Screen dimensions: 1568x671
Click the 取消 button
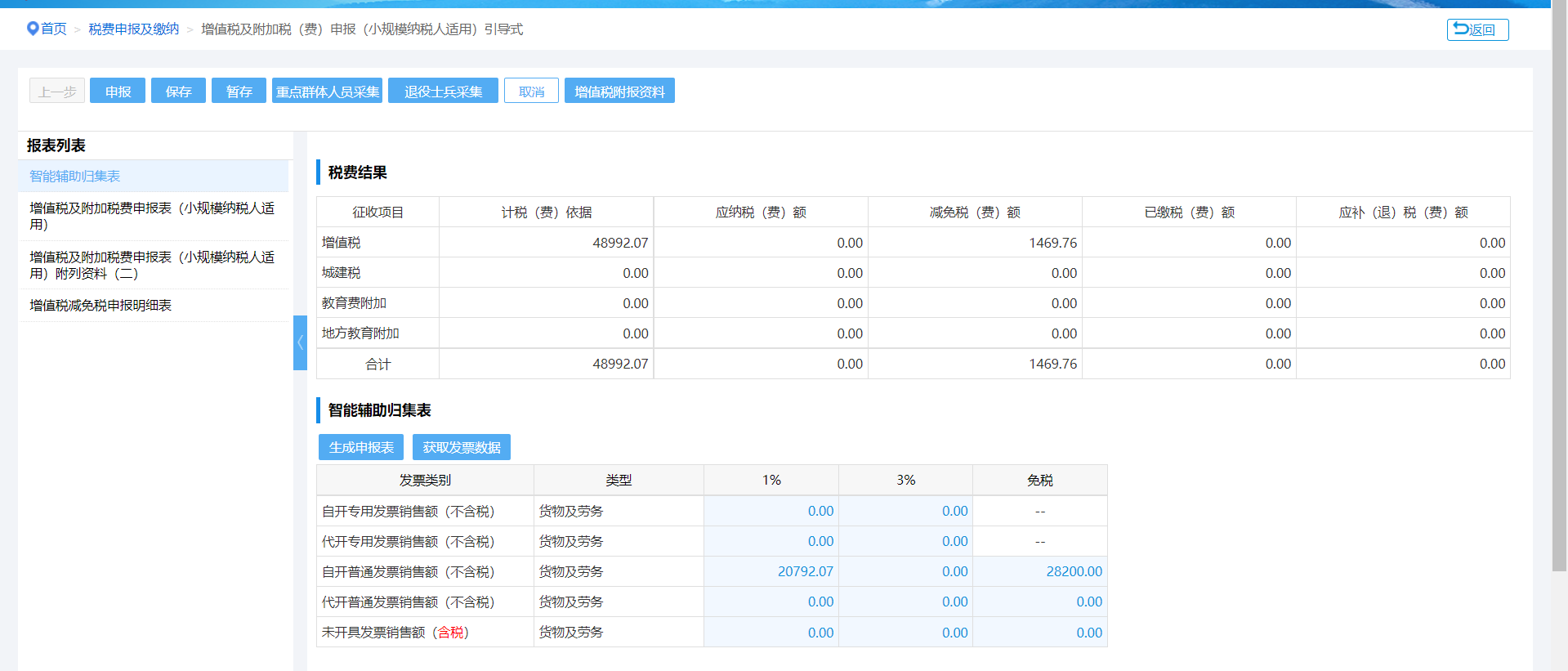click(531, 91)
